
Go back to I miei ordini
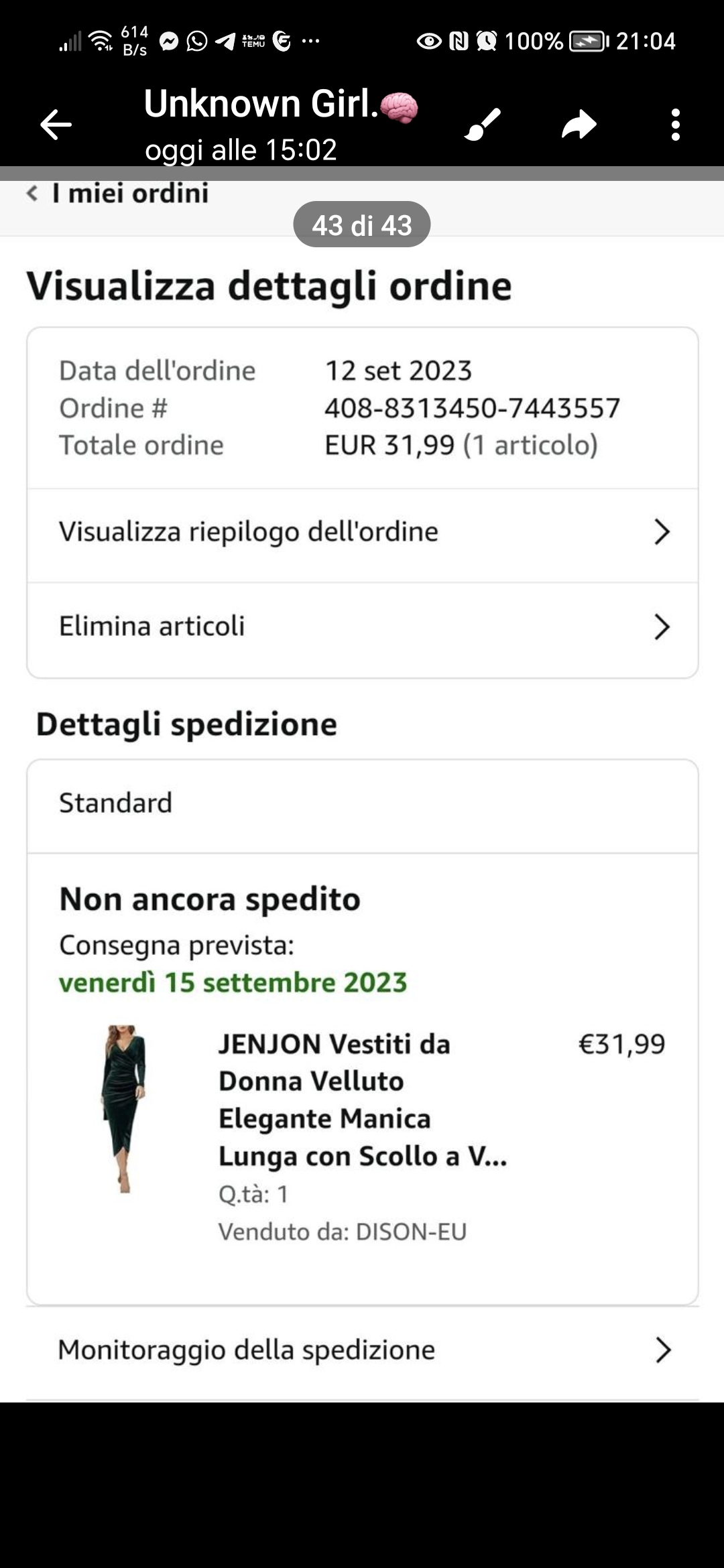(x=118, y=194)
